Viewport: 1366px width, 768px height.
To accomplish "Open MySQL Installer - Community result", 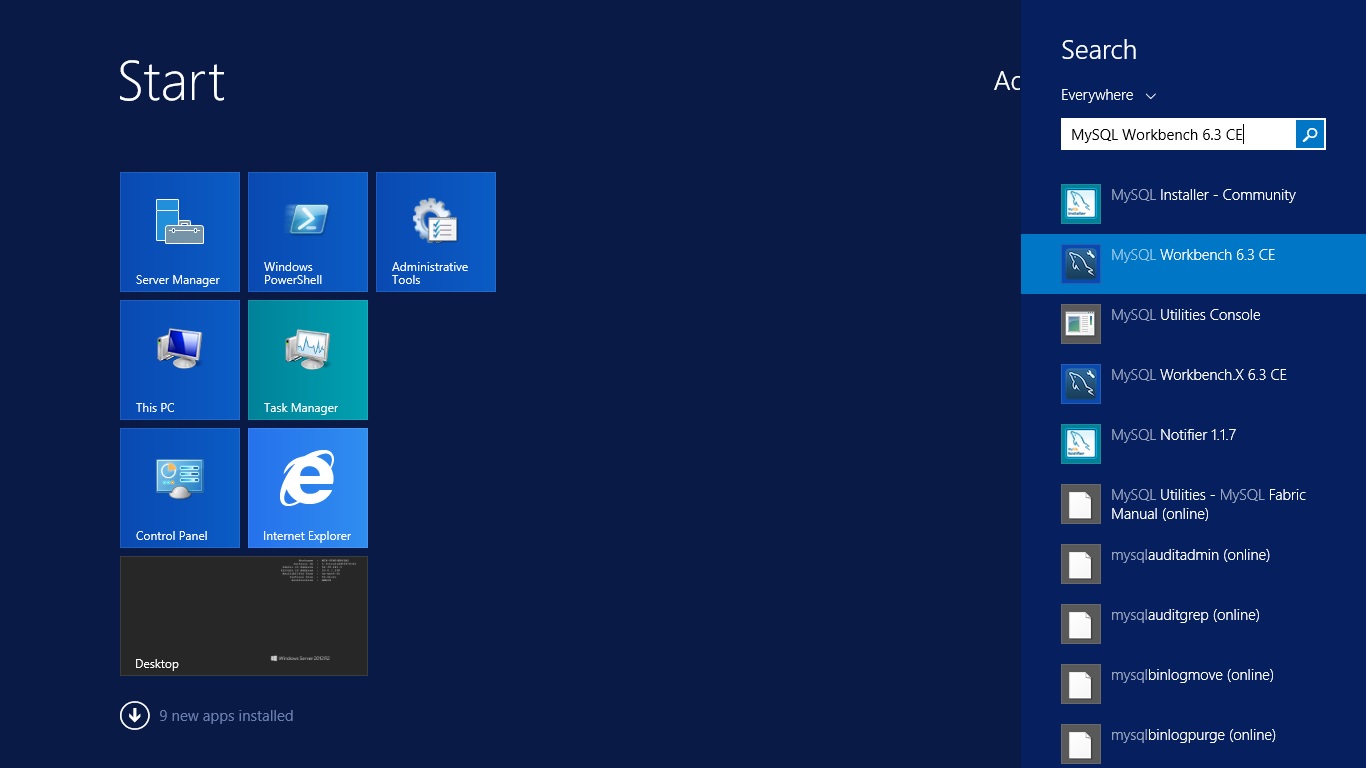I will pos(1193,204).
